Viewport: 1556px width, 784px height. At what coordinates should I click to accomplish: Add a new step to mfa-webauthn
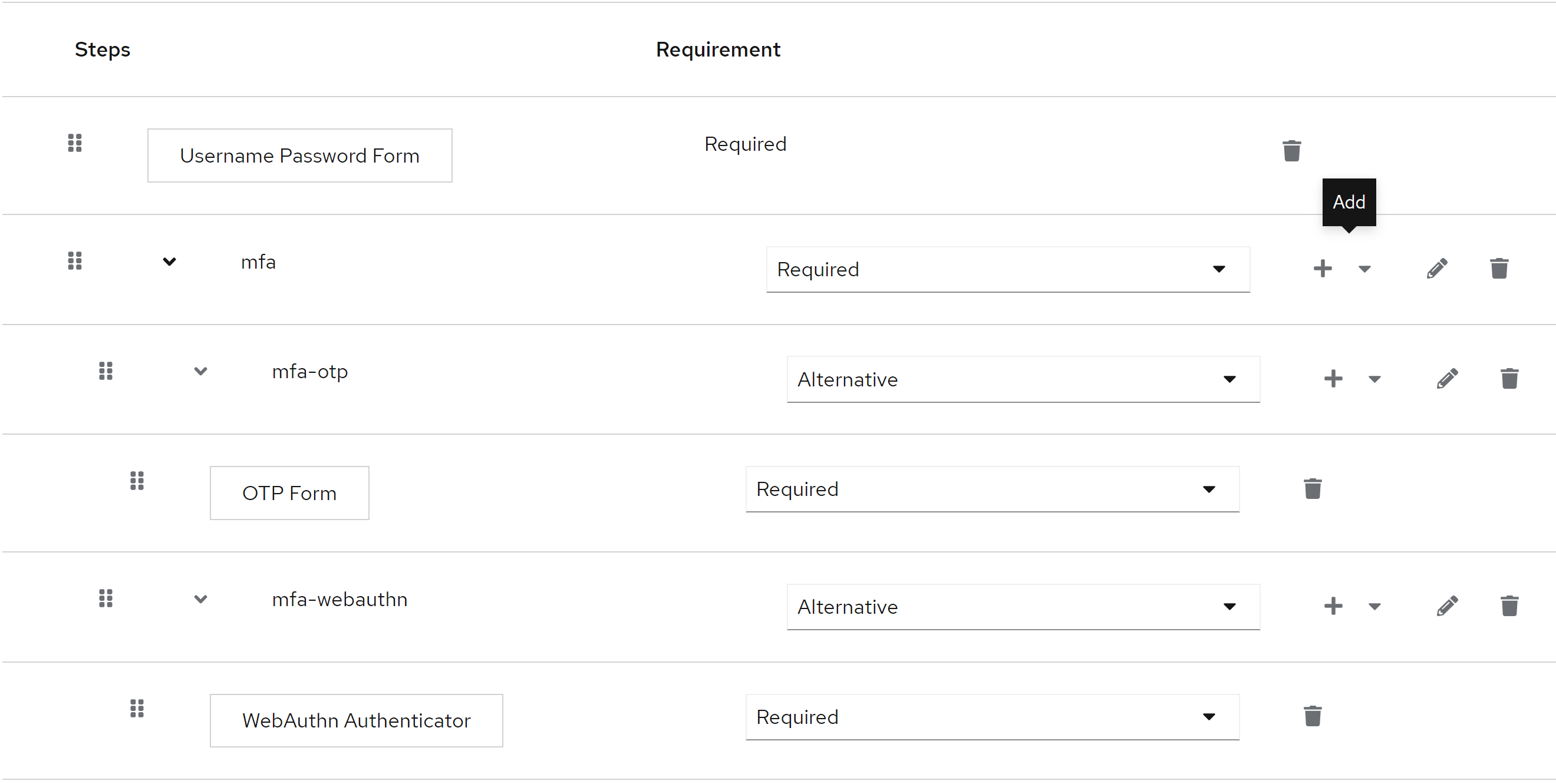coord(1333,606)
